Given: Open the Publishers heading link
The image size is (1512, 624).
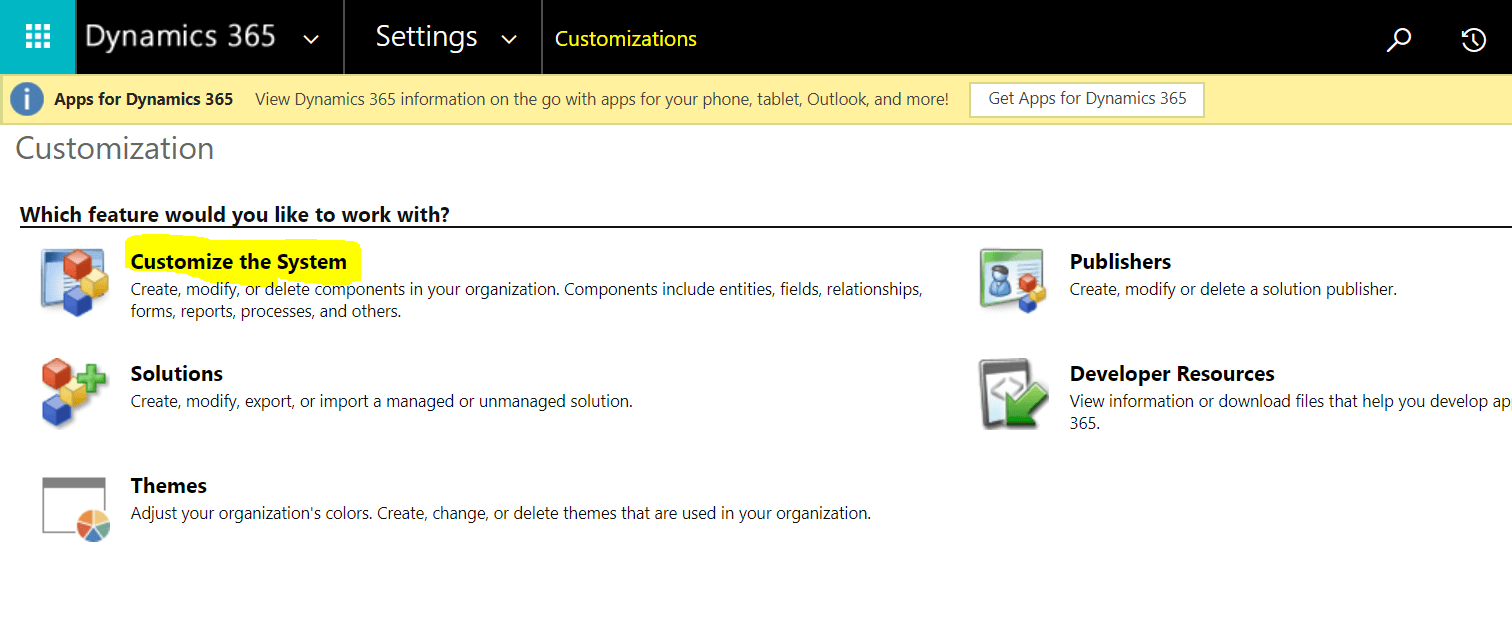Looking at the screenshot, I should (x=1120, y=262).
